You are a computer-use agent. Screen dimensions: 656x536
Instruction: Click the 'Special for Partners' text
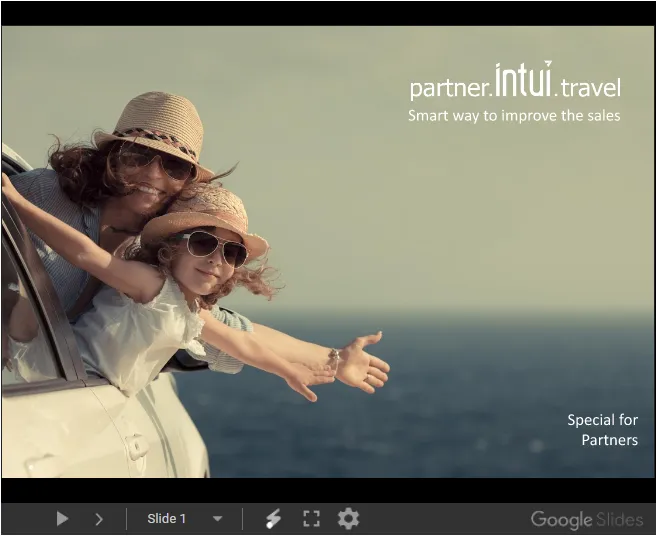point(602,430)
